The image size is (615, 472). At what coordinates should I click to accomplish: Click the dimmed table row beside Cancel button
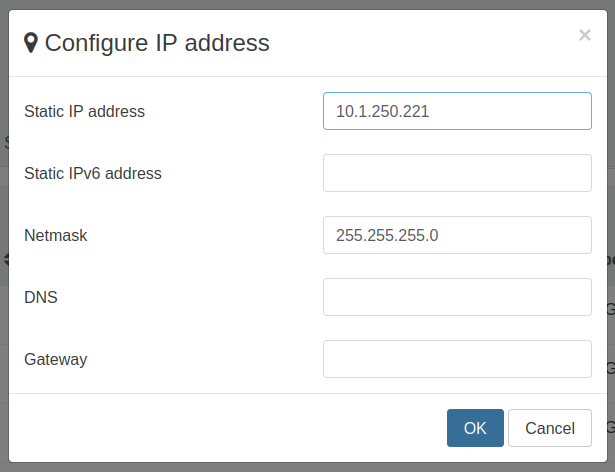click(x=610, y=430)
